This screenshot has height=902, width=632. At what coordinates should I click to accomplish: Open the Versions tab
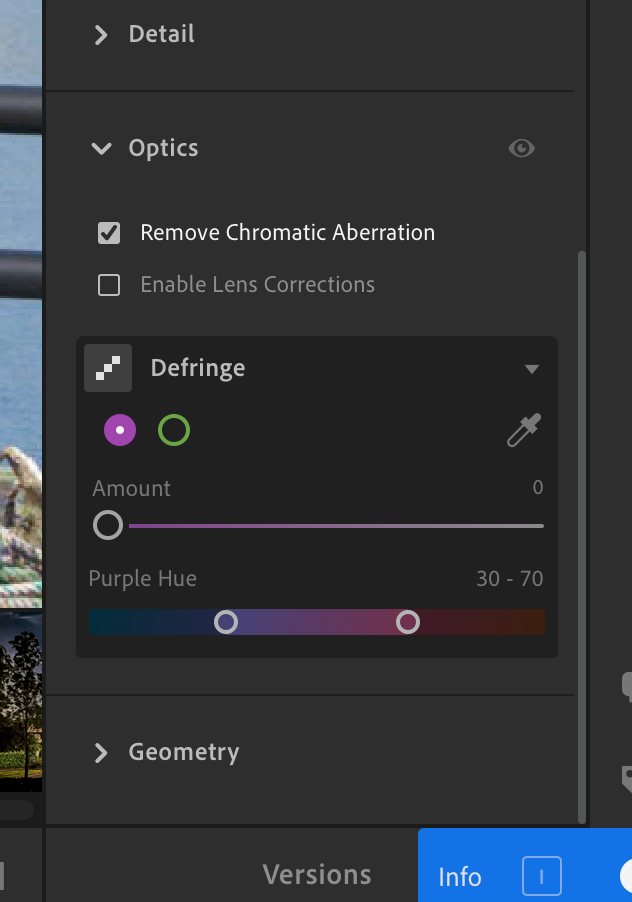[316, 875]
